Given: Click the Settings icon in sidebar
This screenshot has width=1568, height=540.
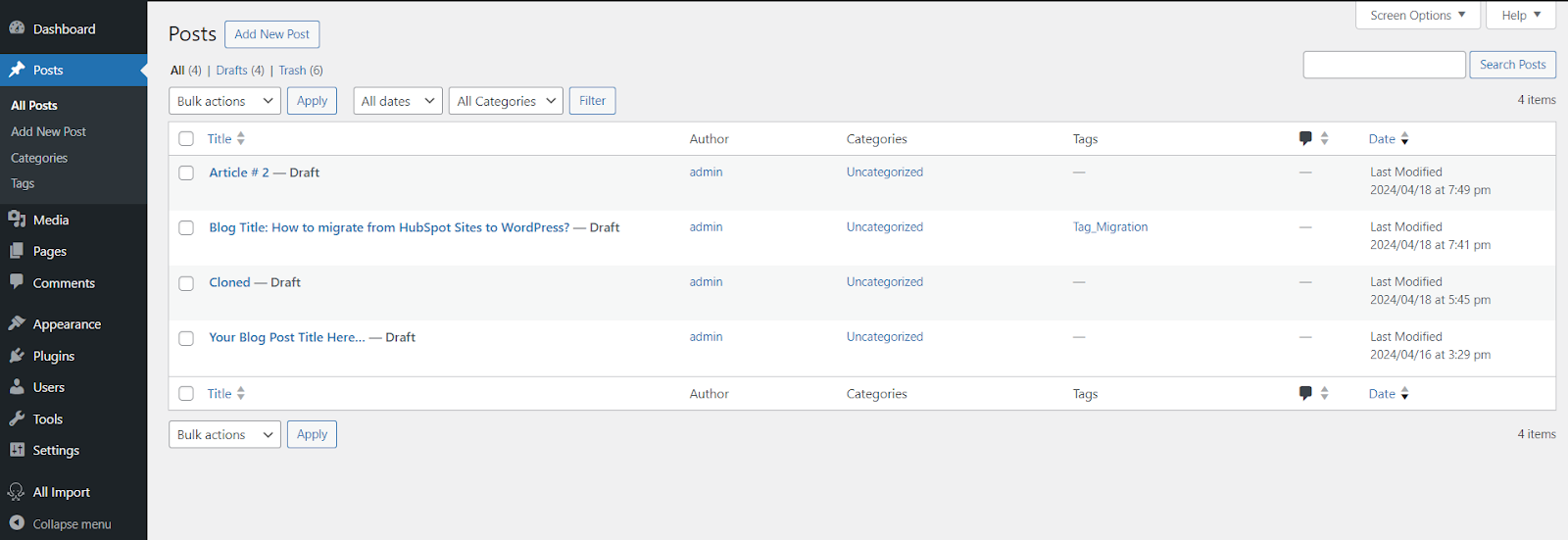Looking at the screenshot, I should (x=17, y=450).
